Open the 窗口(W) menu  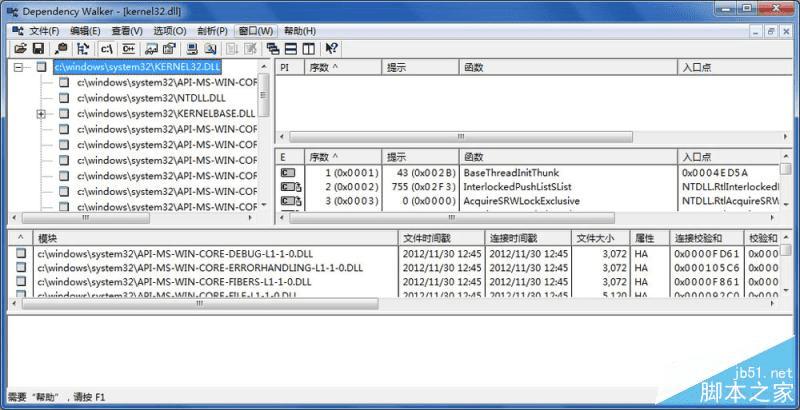tap(256, 31)
